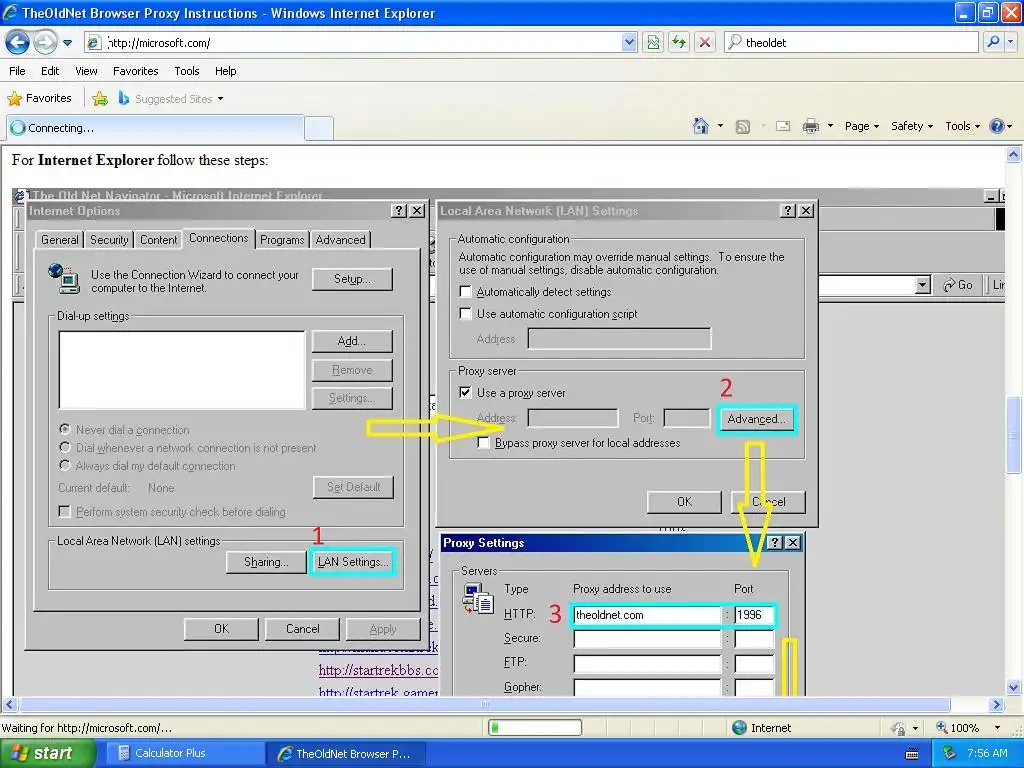The width and height of the screenshot is (1024, 768).
Task: Click the keyboard tray icon
Action: click(x=912, y=754)
